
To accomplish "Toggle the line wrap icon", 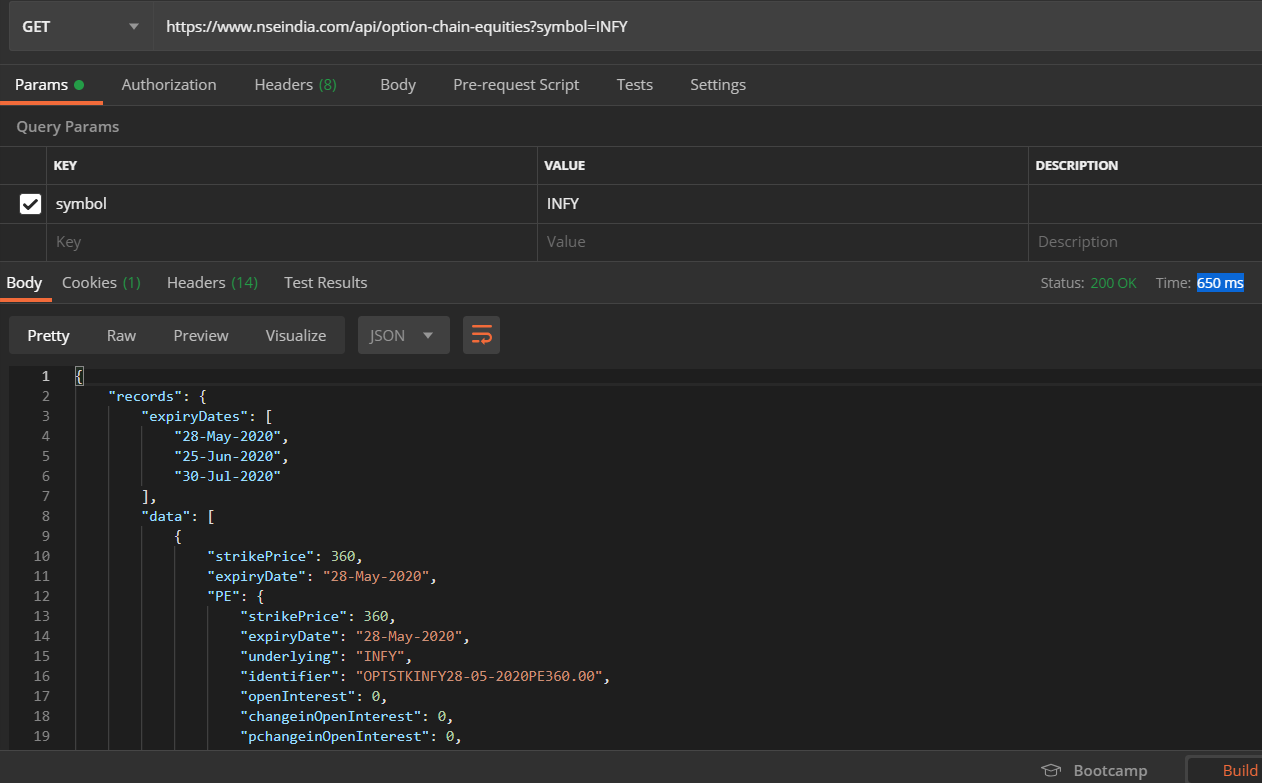I will [481, 335].
